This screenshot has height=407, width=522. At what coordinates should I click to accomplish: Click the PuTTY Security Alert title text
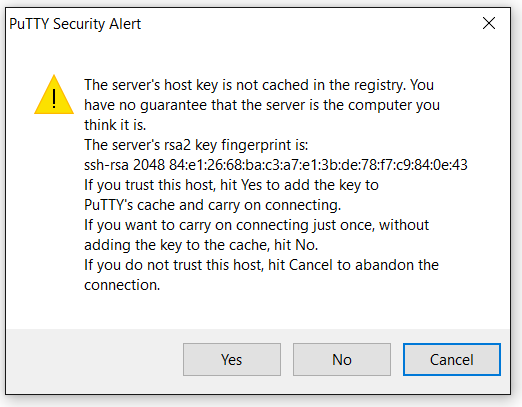[75, 24]
